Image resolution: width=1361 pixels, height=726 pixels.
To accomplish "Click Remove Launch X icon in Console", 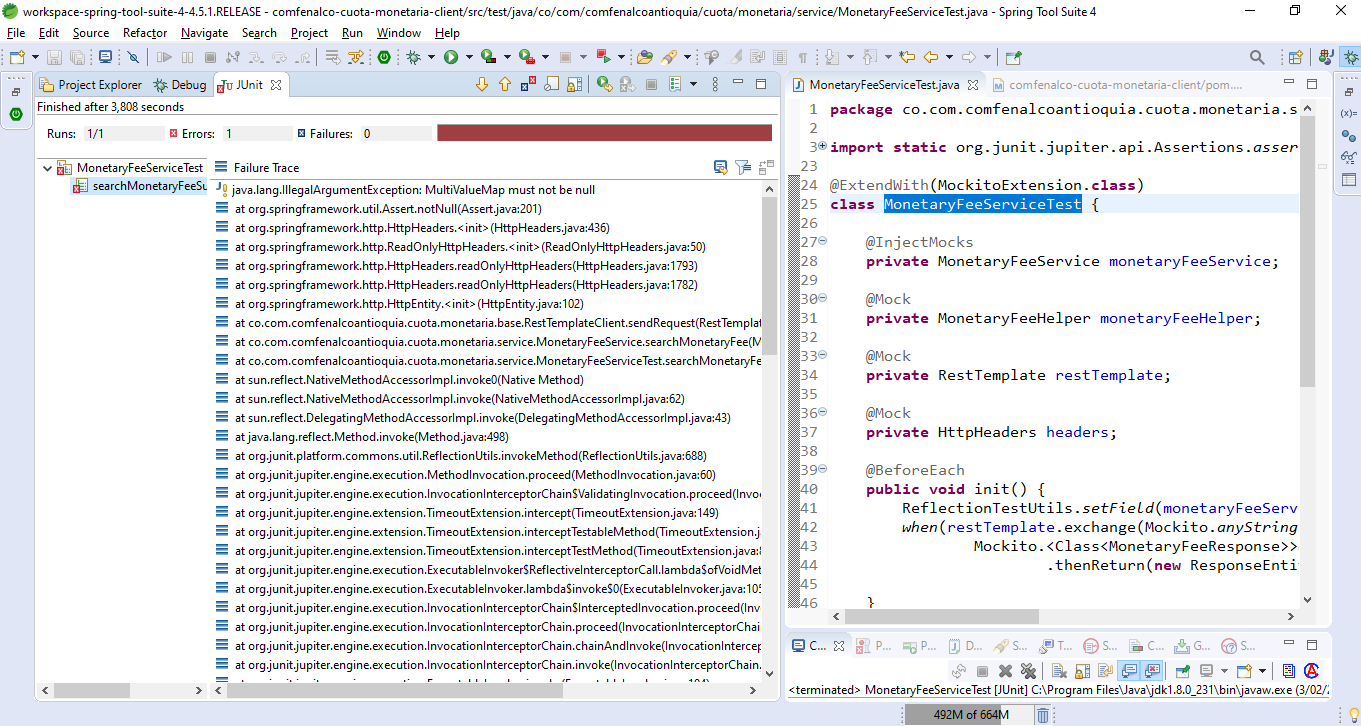I will [1005, 671].
